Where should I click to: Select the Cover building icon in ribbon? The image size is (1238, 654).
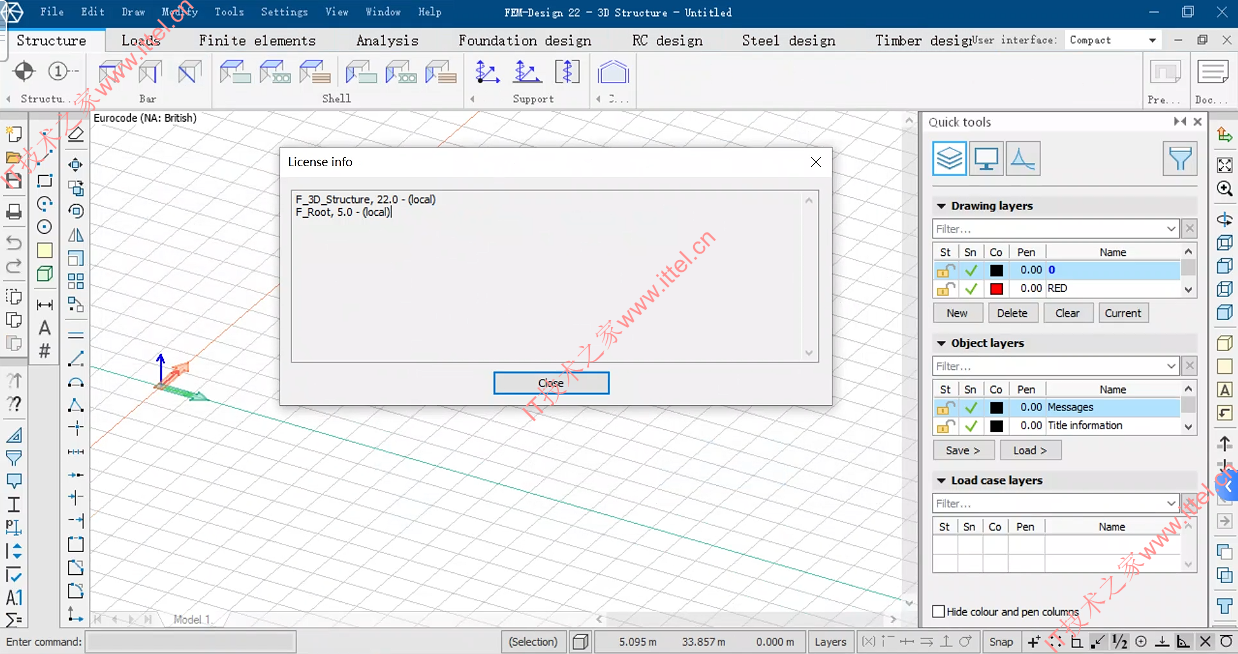pos(613,73)
